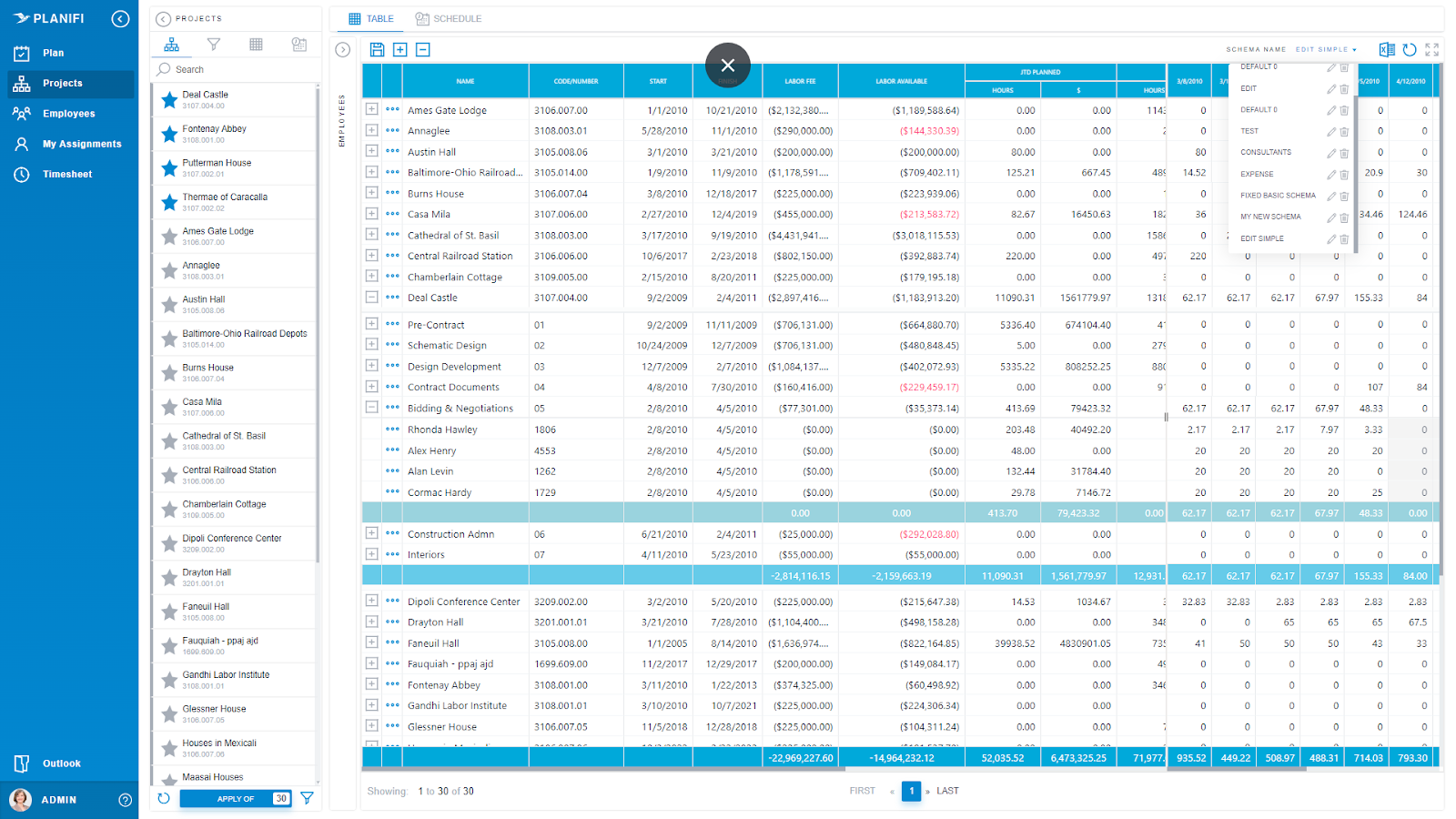
Task: Select the grid view icon in Projects panel
Action: click(x=257, y=45)
